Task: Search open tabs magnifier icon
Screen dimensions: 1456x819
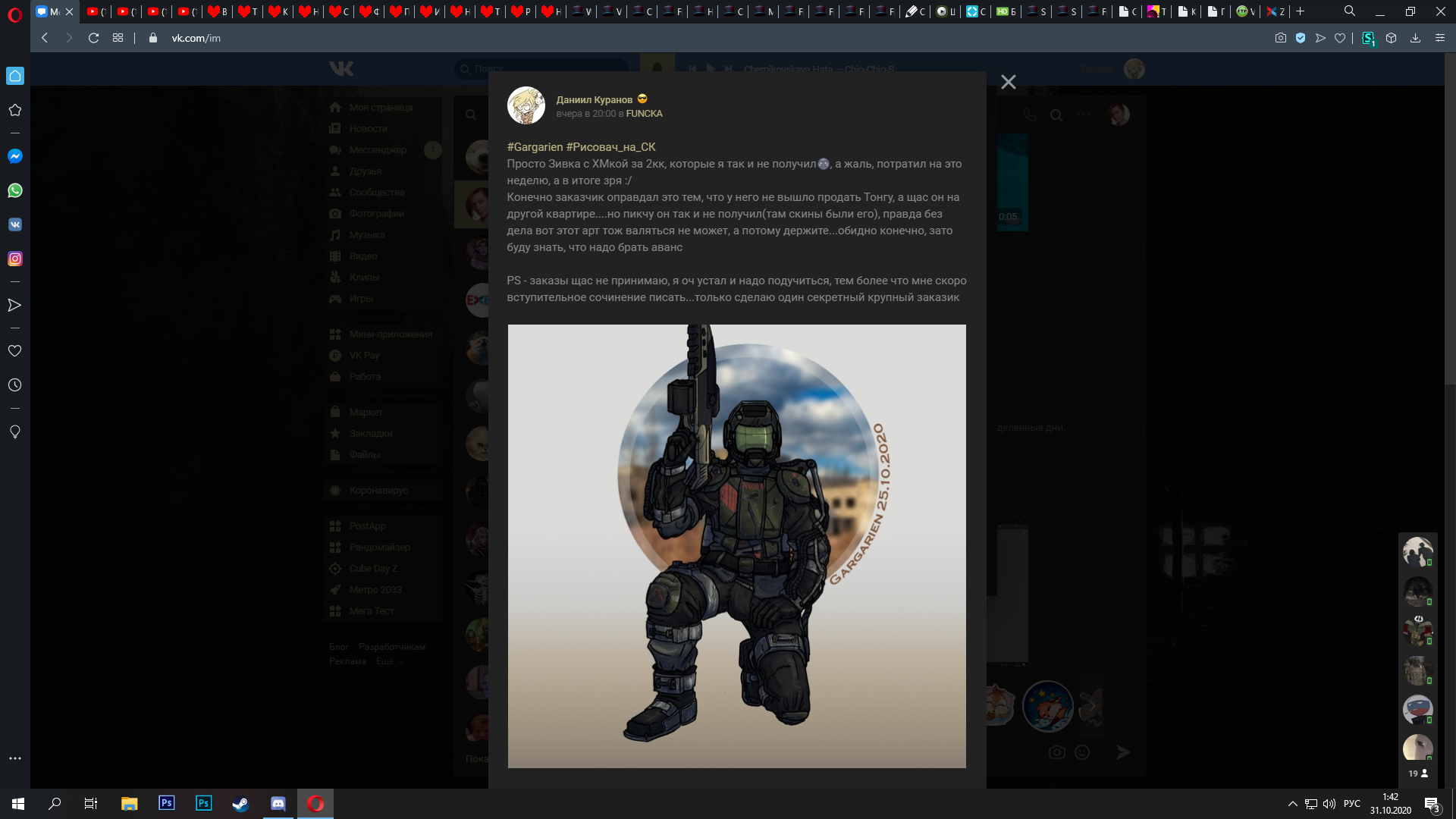Action: [1350, 11]
